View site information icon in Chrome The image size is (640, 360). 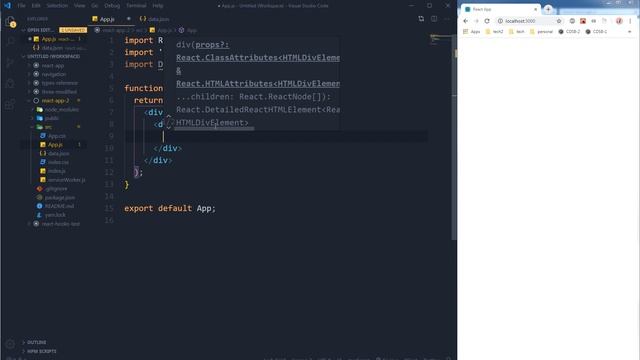(x=500, y=21)
